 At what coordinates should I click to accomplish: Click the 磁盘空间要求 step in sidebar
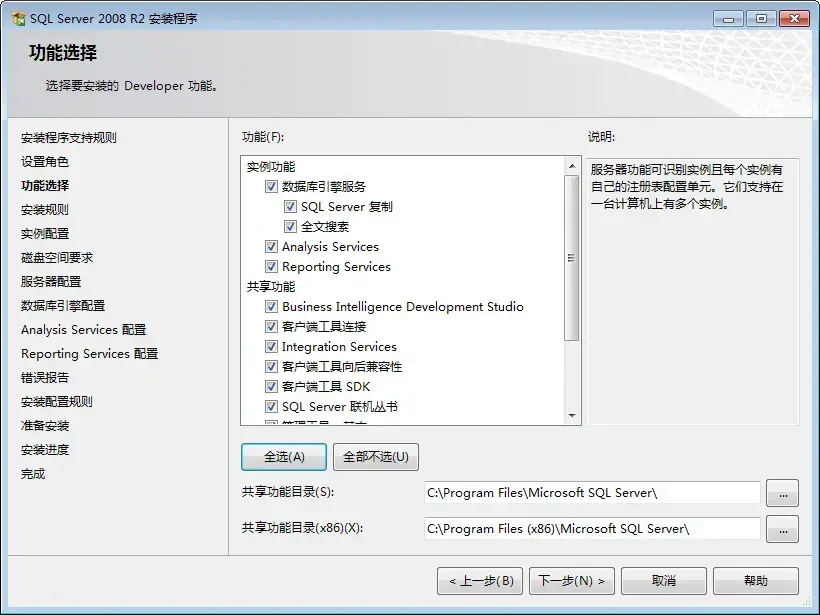tap(57, 258)
